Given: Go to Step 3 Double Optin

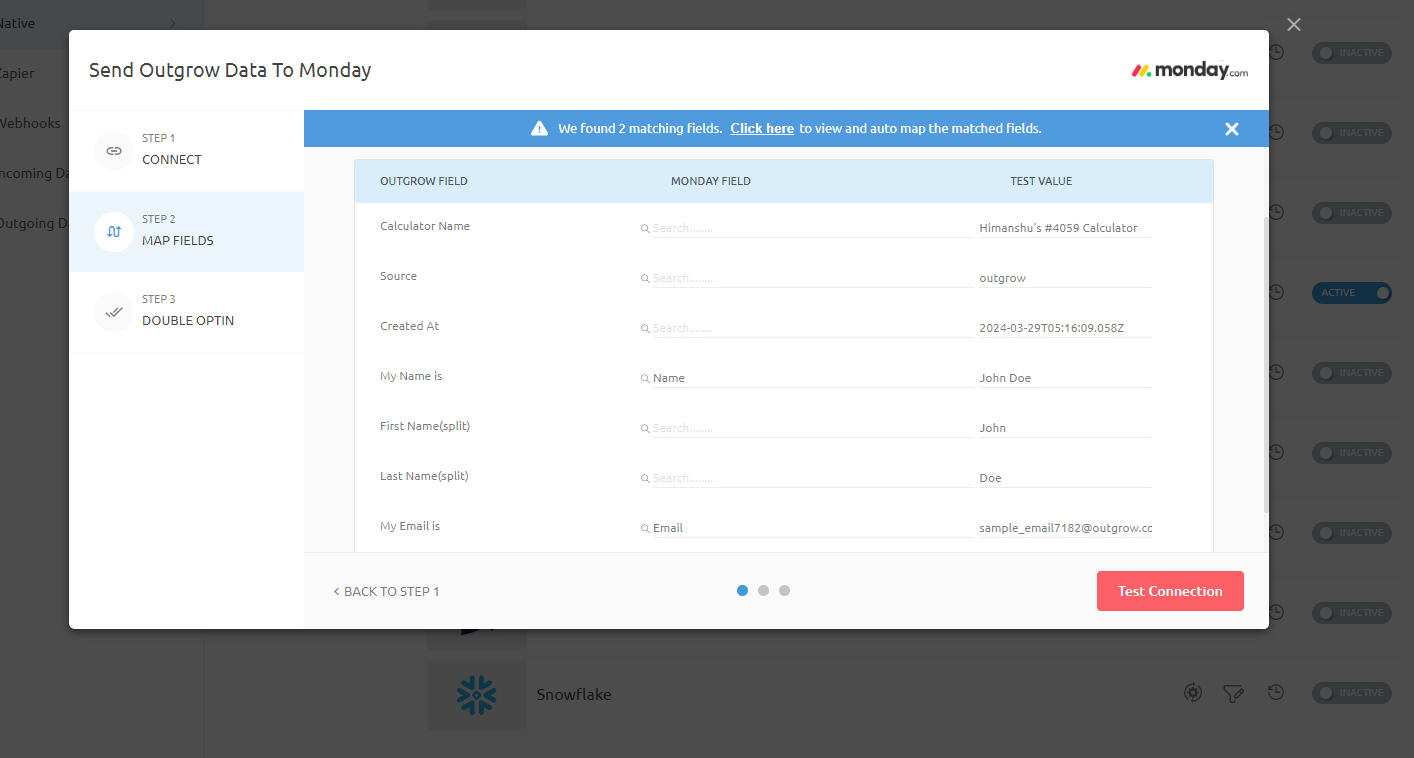Looking at the screenshot, I should pyautogui.click(x=186, y=311).
